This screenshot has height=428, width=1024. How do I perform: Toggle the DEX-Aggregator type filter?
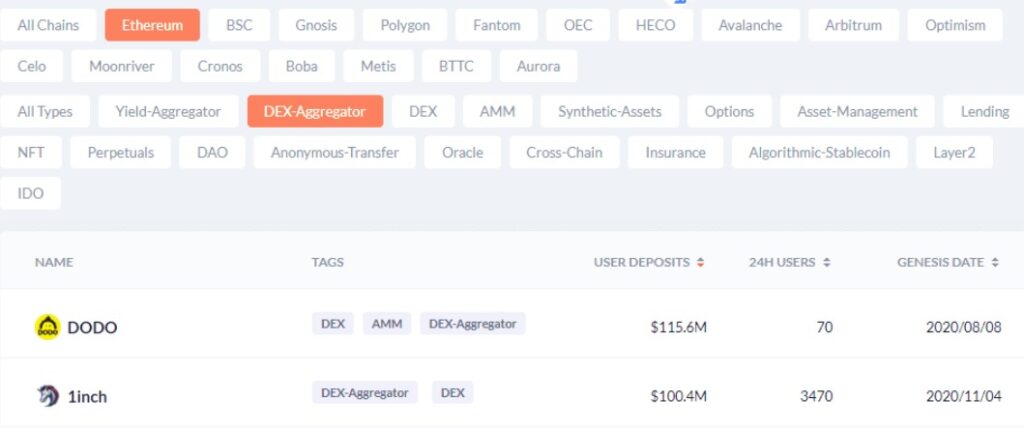coord(315,112)
